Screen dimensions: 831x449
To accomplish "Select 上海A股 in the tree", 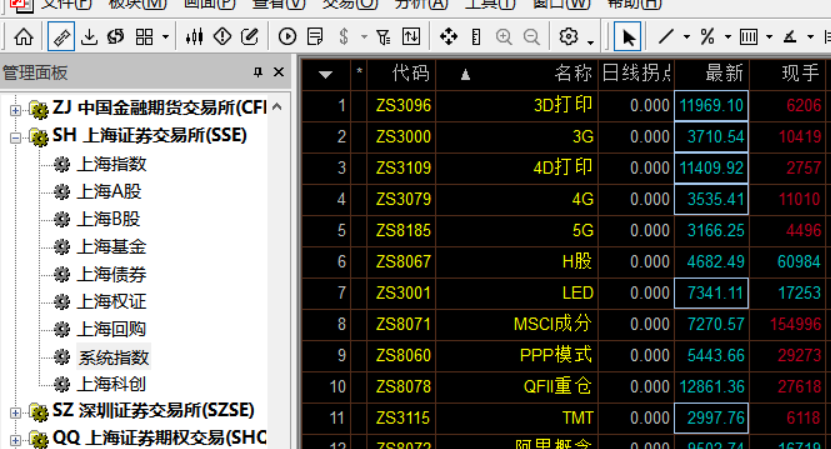I will coord(109,191).
